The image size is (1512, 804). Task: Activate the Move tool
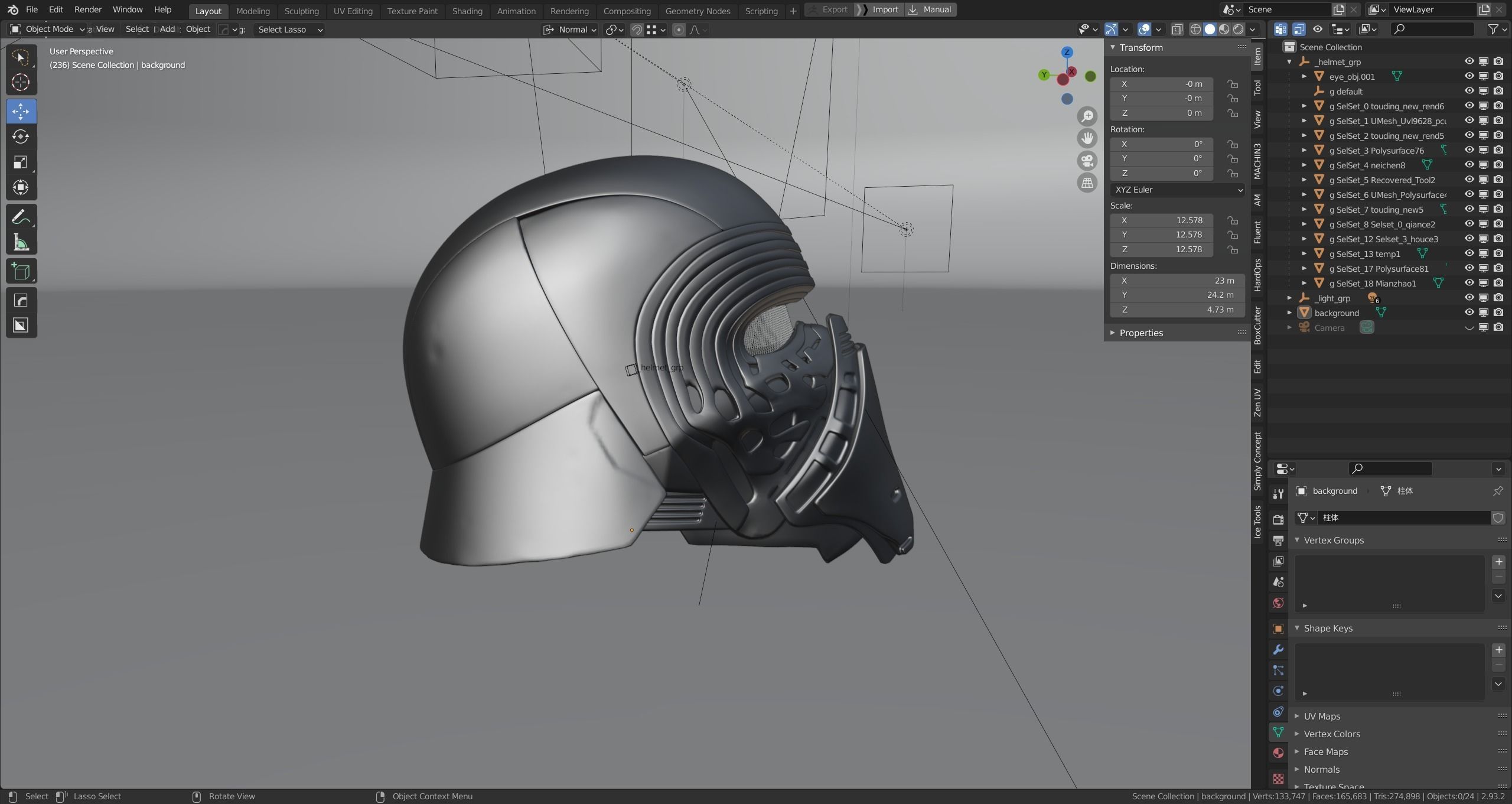(x=21, y=111)
